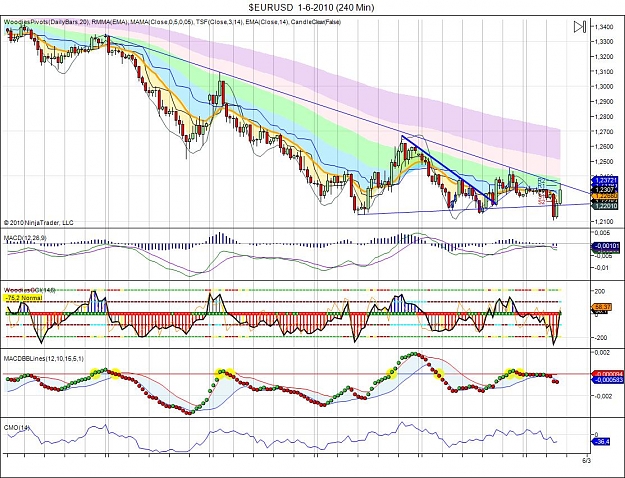Click the yellow -75,2 Normal CCI status label

click(x=24, y=298)
